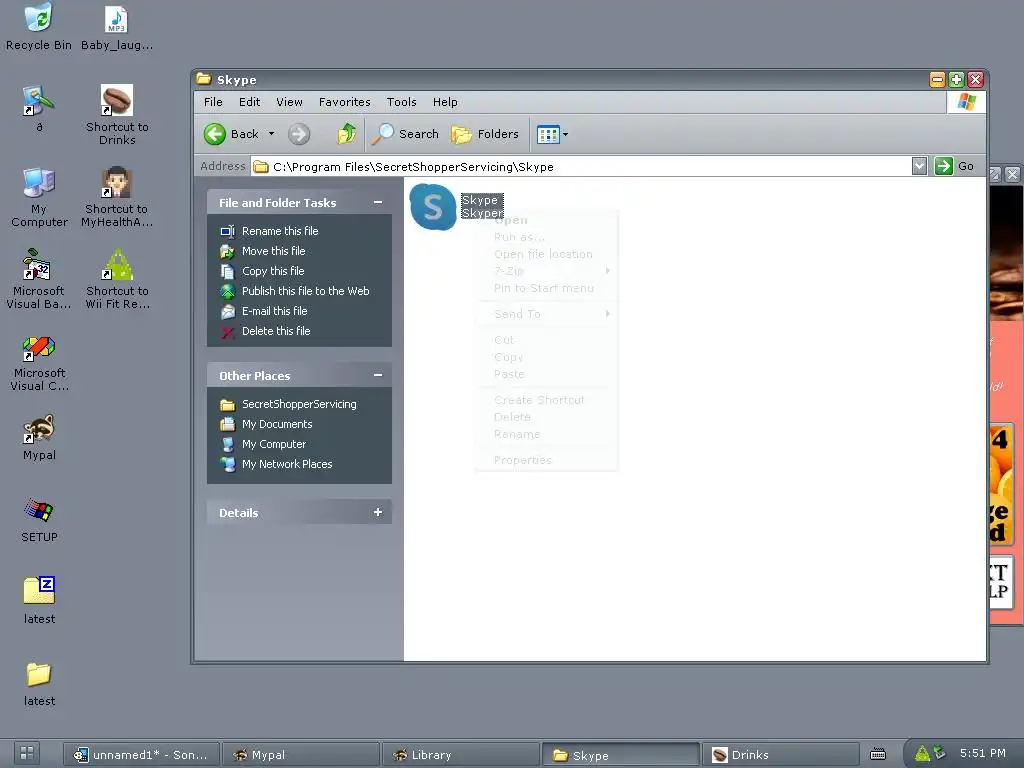This screenshot has height=768, width=1024.
Task: Go to SecretShopperServicing folder link
Action: tap(299, 404)
